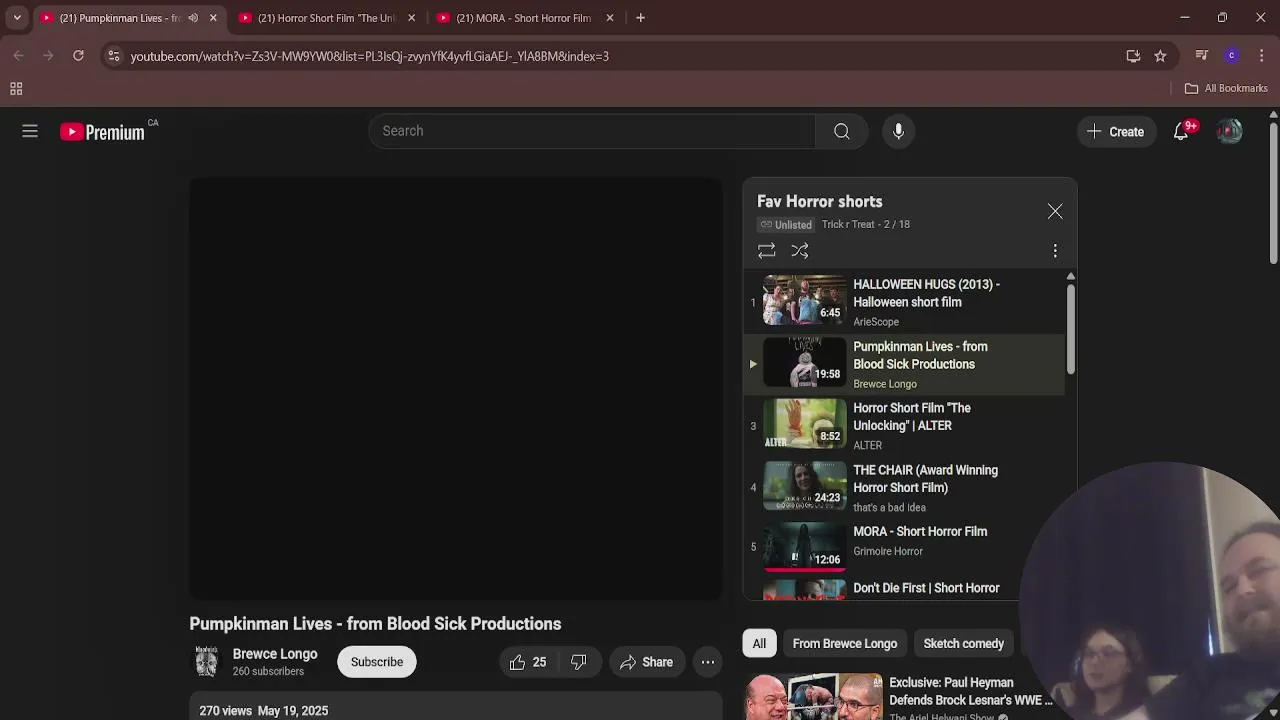Image resolution: width=1280 pixels, height=720 pixels.
Task: Select the Sketch comedy chip
Action: (x=963, y=644)
